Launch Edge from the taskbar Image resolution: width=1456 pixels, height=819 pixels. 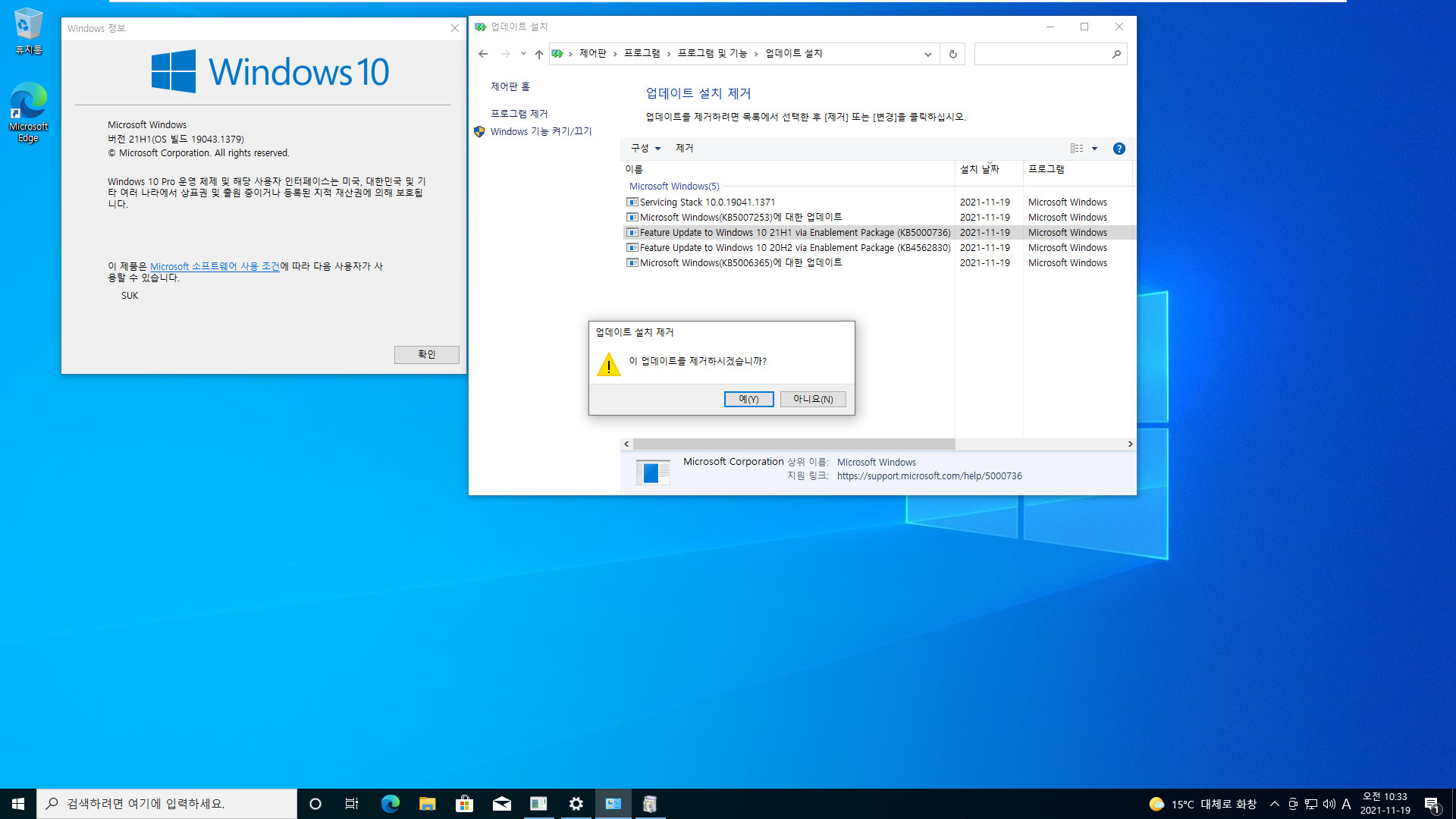[x=390, y=804]
